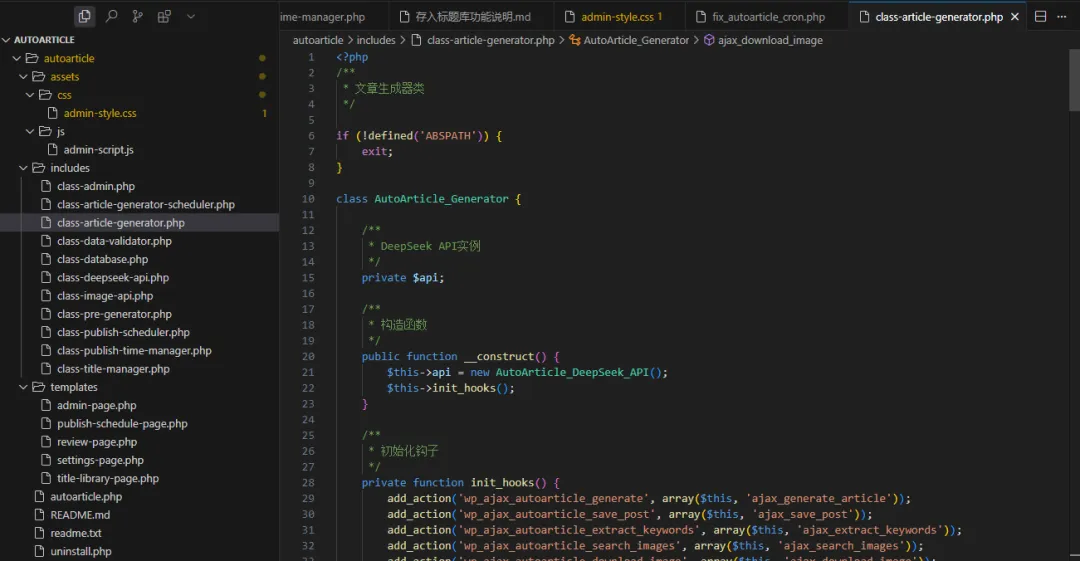
Task: Open uninstall.php file
Action: [x=81, y=551]
